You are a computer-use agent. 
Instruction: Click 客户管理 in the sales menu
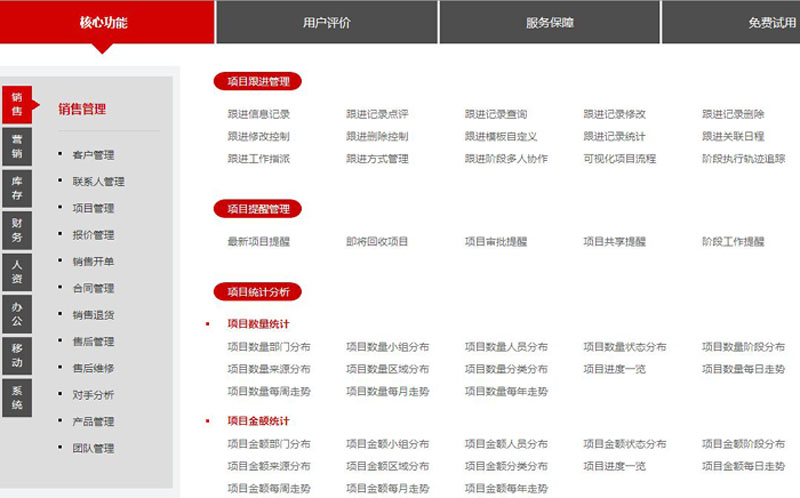pyautogui.click(x=93, y=155)
